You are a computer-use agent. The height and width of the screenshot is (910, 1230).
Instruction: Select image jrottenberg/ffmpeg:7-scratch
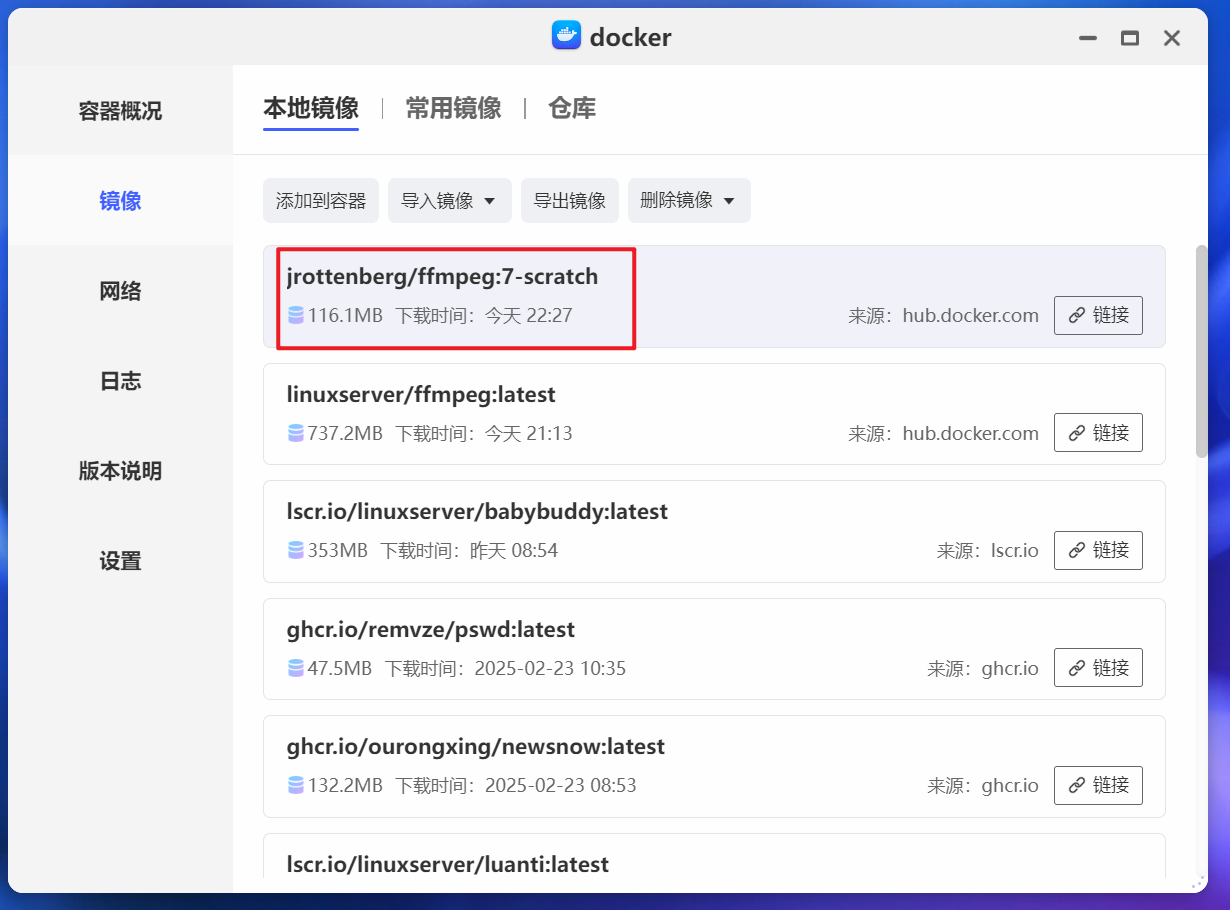tap(714, 297)
